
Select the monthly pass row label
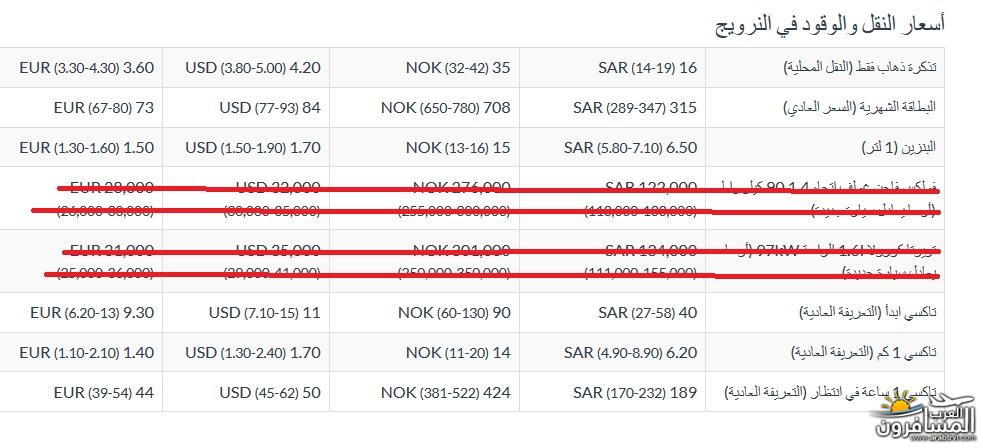point(861,108)
